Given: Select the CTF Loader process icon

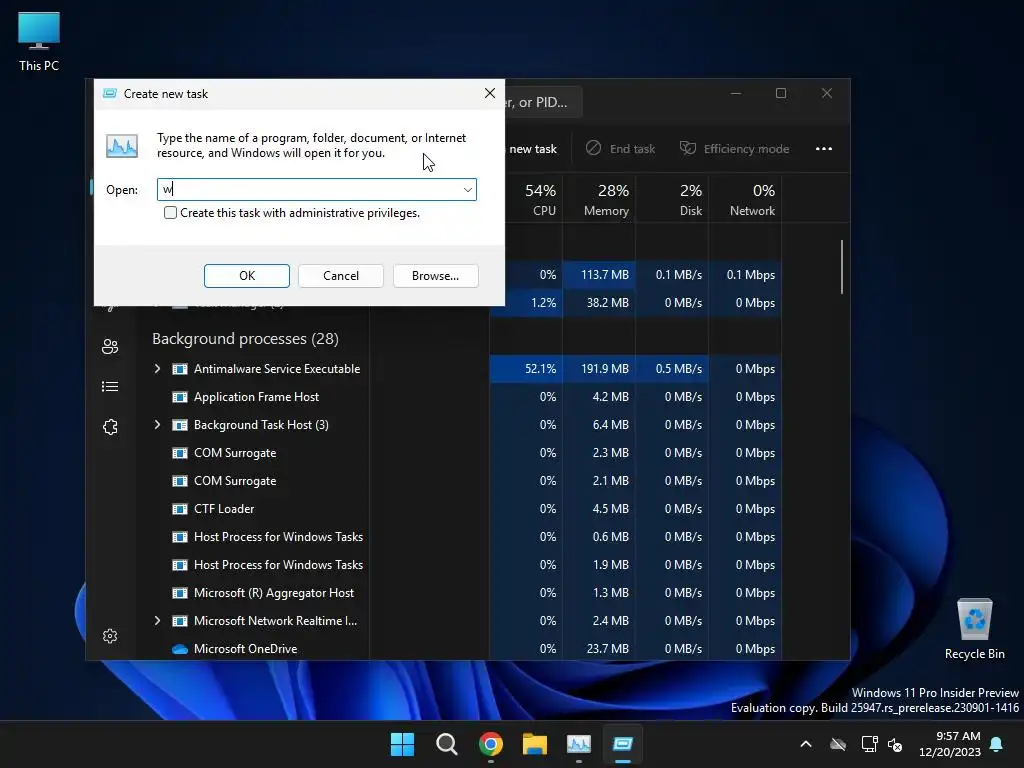Looking at the screenshot, I should click(180, 509).
